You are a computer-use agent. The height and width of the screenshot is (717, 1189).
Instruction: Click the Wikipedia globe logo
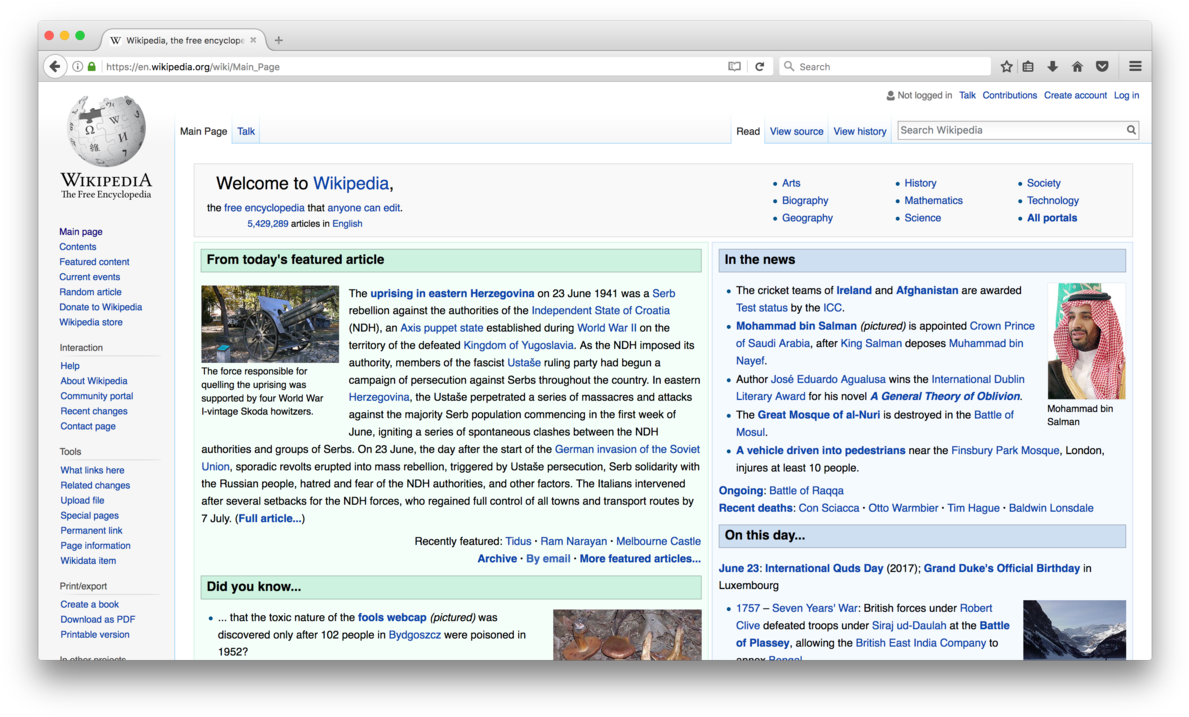click(106, 132)
